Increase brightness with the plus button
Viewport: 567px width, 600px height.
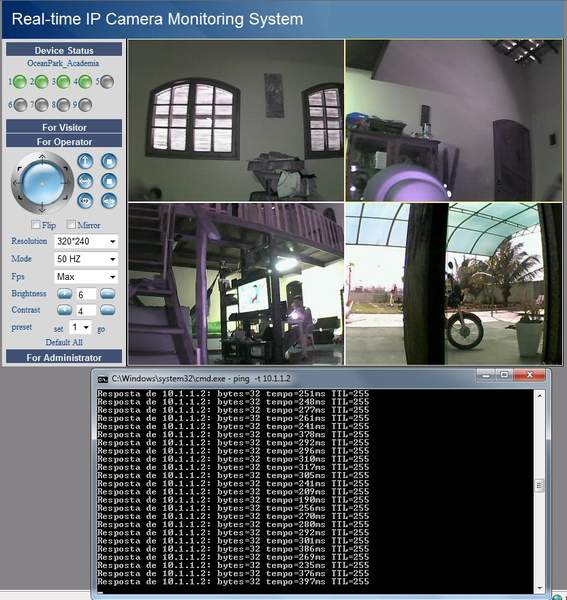pos(65,294)
